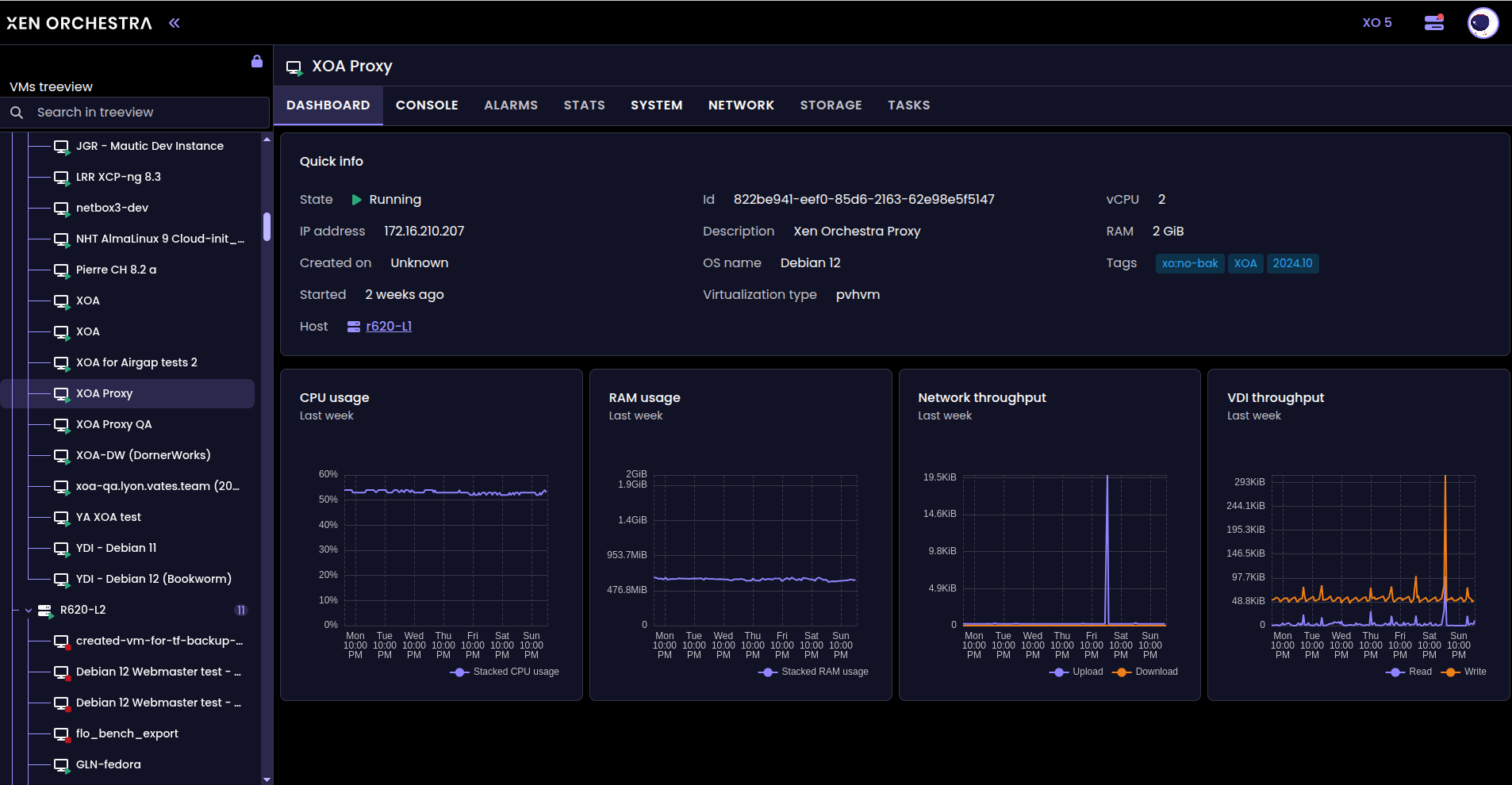
Task: Click the VM icon for XOA-DW (DornerWorks)
Action: pyautogui.click(x=62, y=456)
